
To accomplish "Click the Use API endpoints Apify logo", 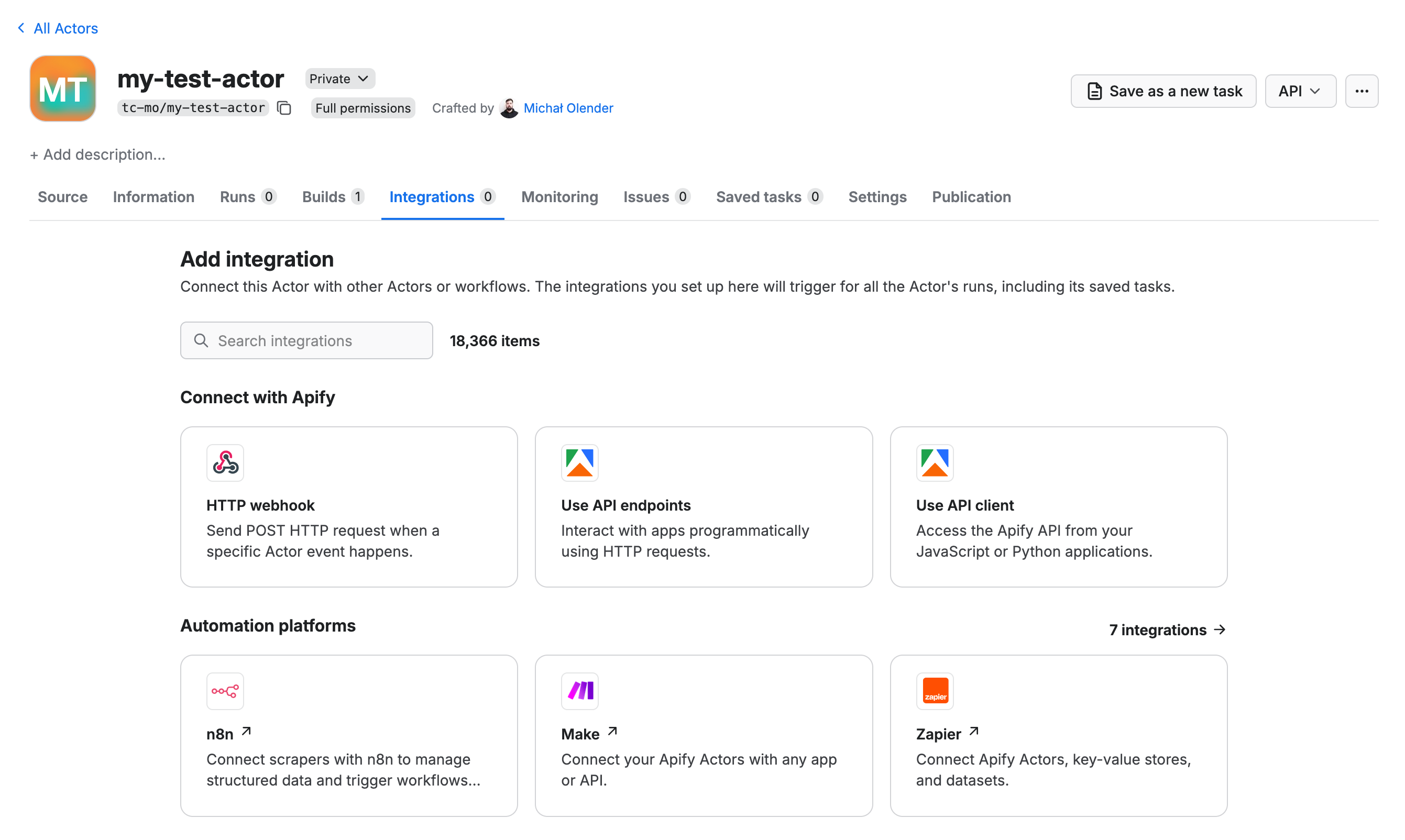I will pos(579,462).
